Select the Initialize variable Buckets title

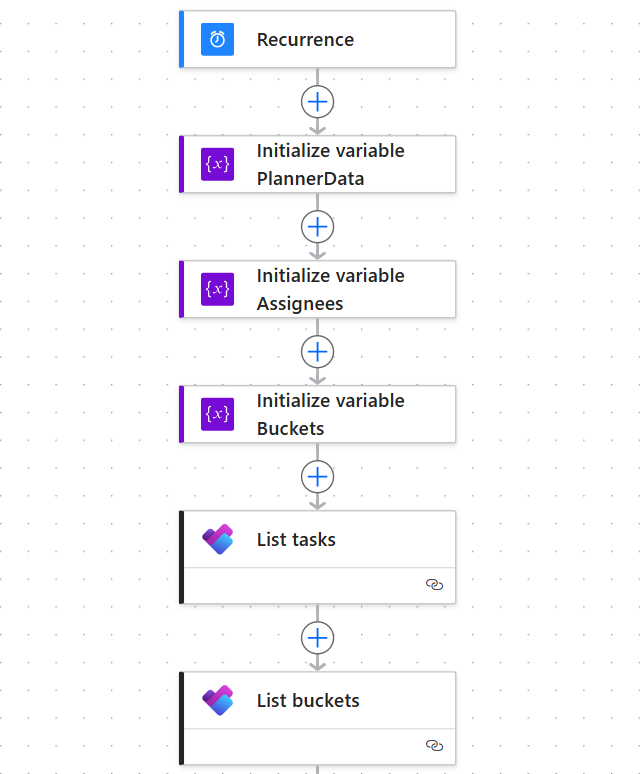point(330,414)
